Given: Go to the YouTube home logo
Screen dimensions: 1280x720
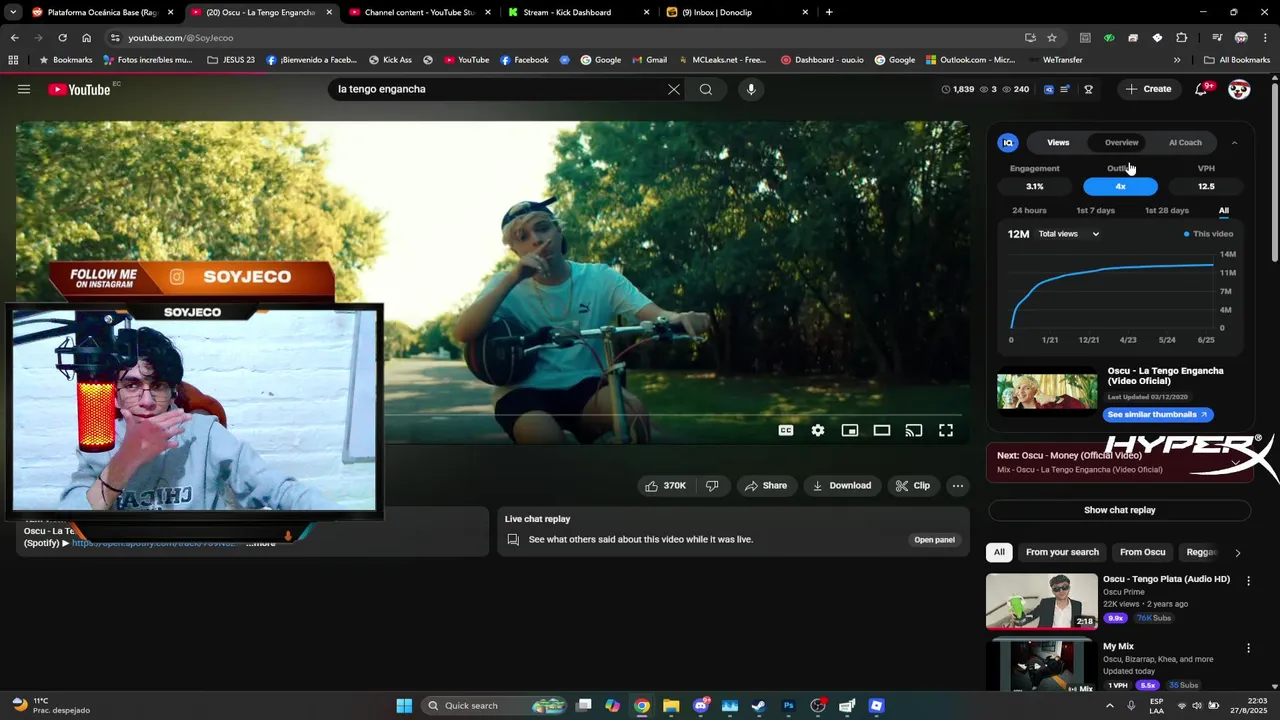Looking at the screenshot, I should (79, 89).
